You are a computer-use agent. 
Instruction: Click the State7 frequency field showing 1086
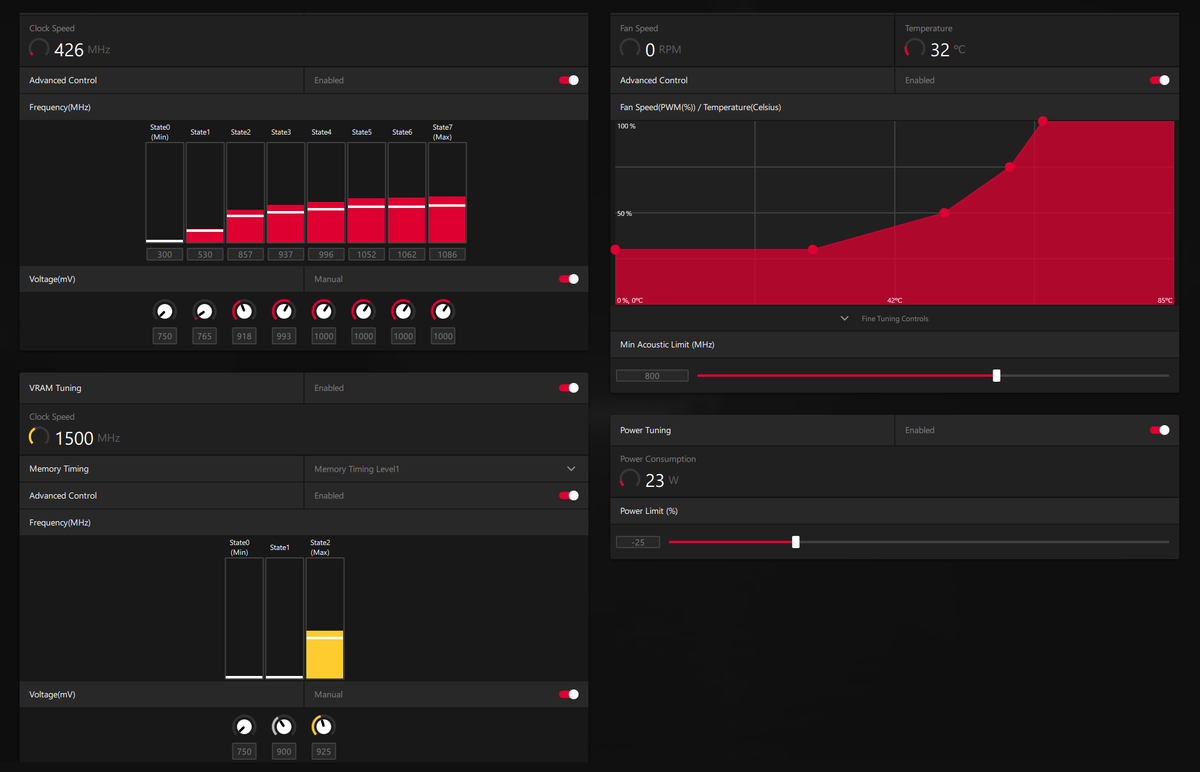447,255
